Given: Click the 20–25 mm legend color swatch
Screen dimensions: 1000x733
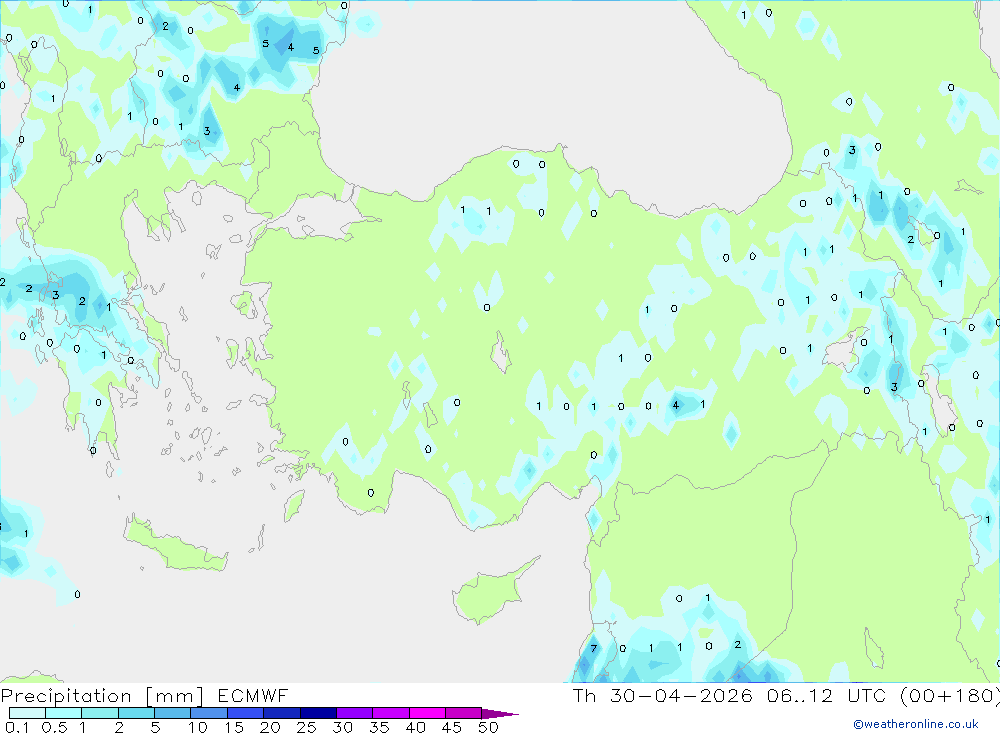Looking at the screenshot, I should coord(282,713).
